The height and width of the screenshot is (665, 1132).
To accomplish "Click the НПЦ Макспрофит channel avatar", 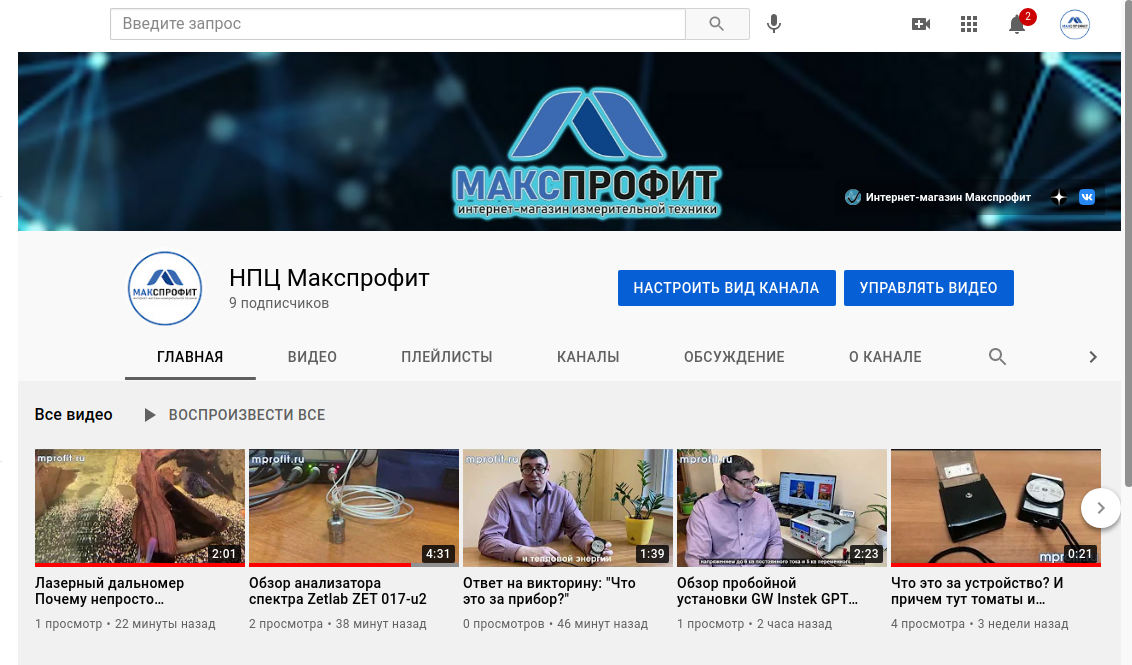I will click(x=165, y=288).
